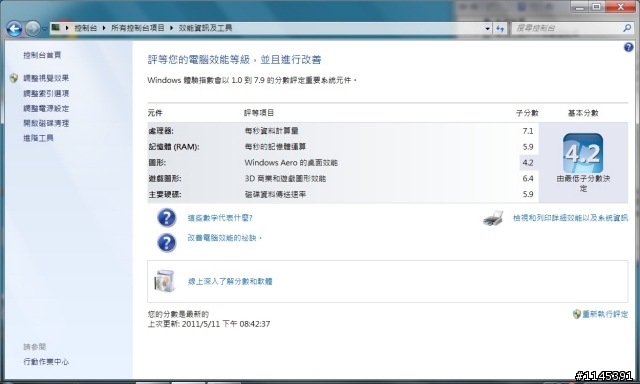This screenshot has width=640, height=384.
Task: Minimize the window
Action: [x=580, y=7]
